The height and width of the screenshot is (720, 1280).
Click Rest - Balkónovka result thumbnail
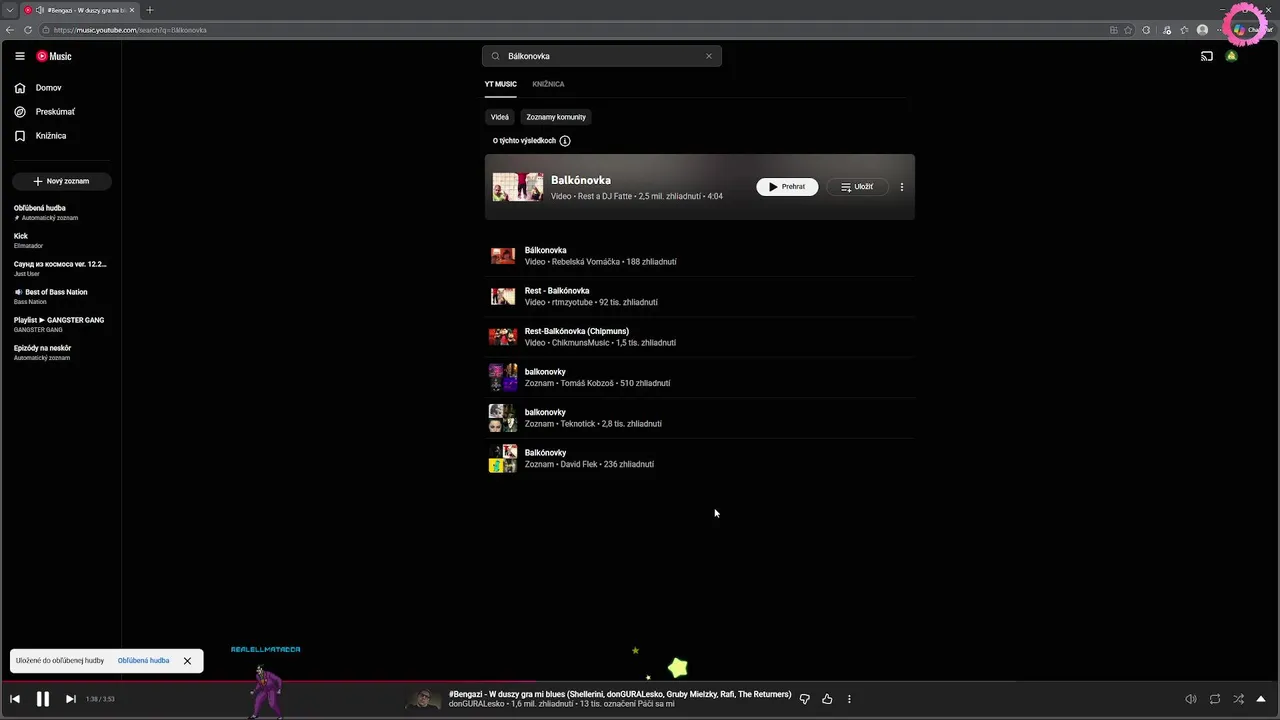coord(503,297)
